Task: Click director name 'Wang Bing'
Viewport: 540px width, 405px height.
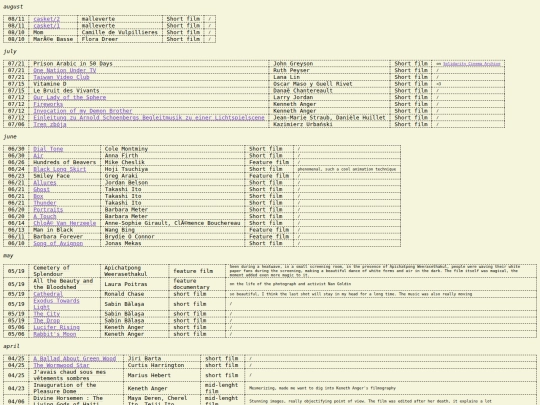Action: coord(120,230)
